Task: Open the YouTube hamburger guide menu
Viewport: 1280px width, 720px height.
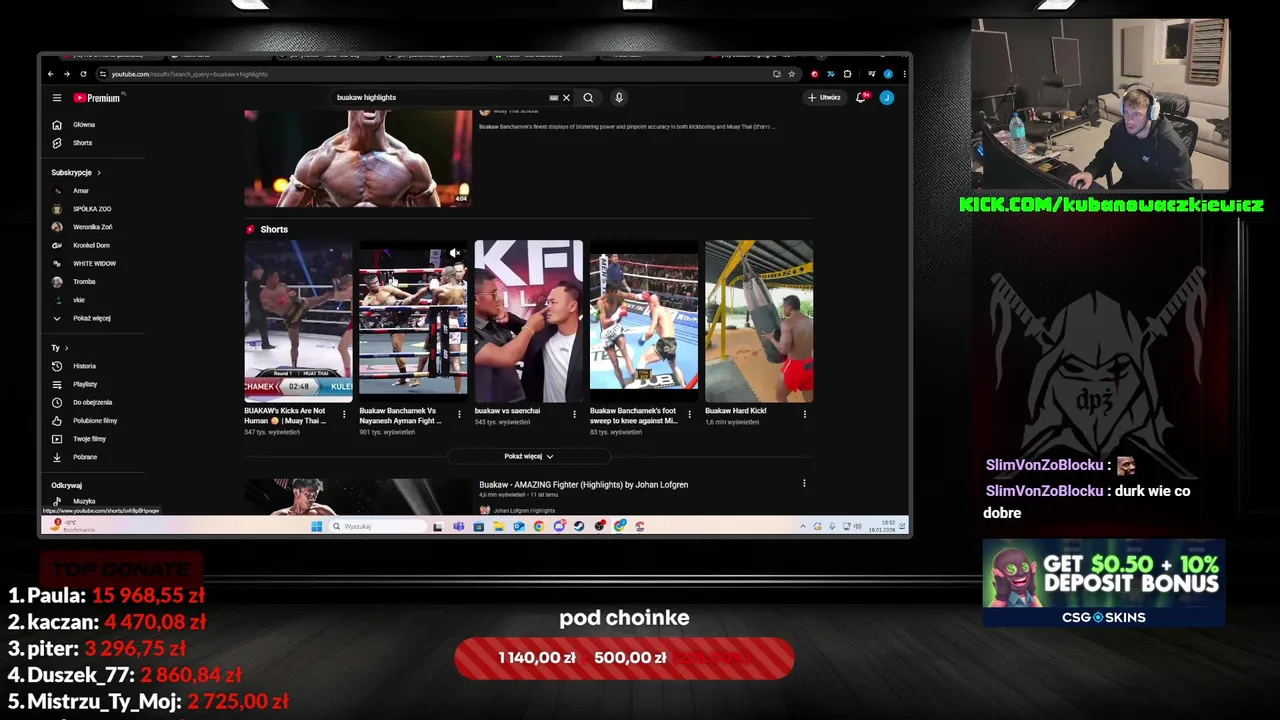Action: click(57, 98)
